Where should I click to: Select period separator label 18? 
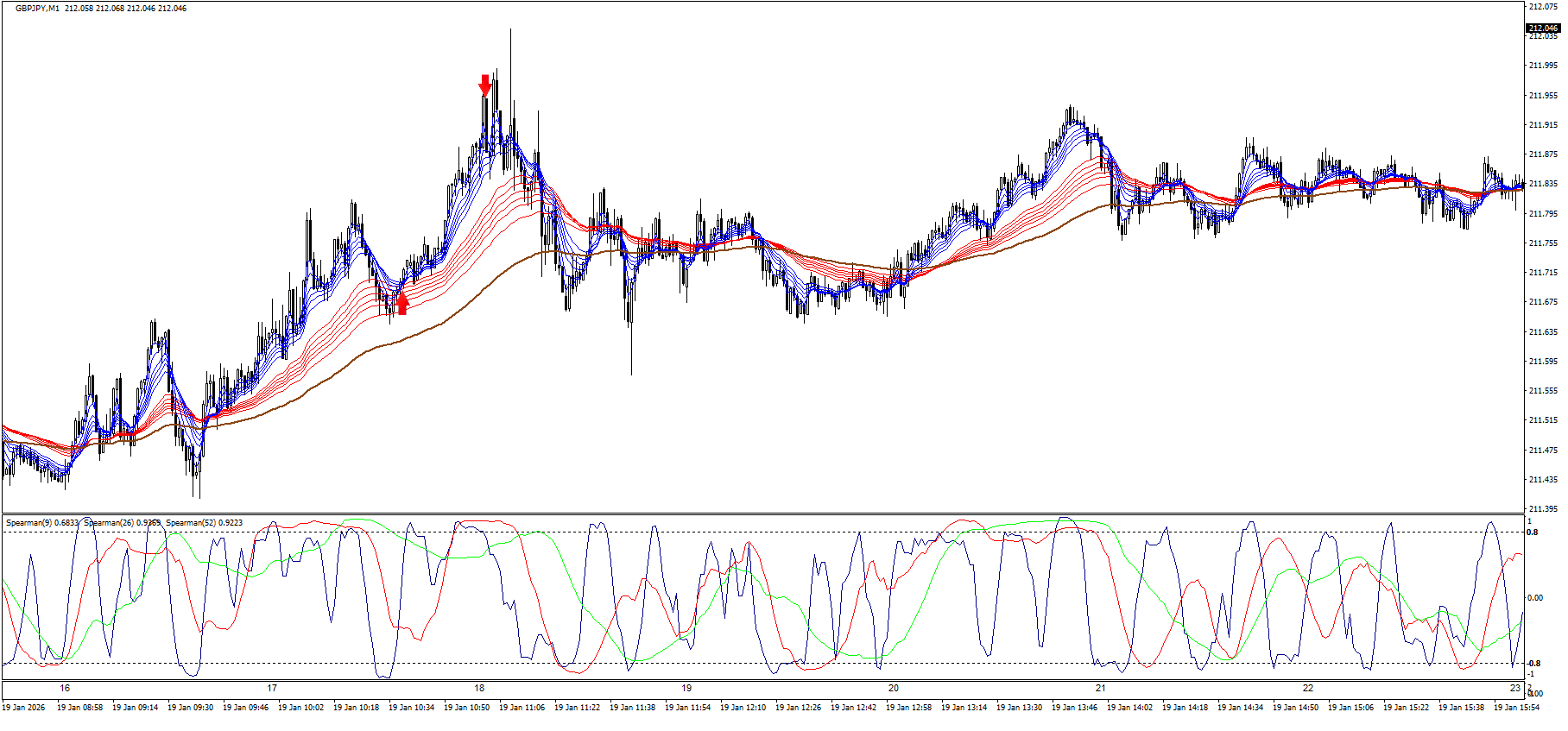click(479, 688)
